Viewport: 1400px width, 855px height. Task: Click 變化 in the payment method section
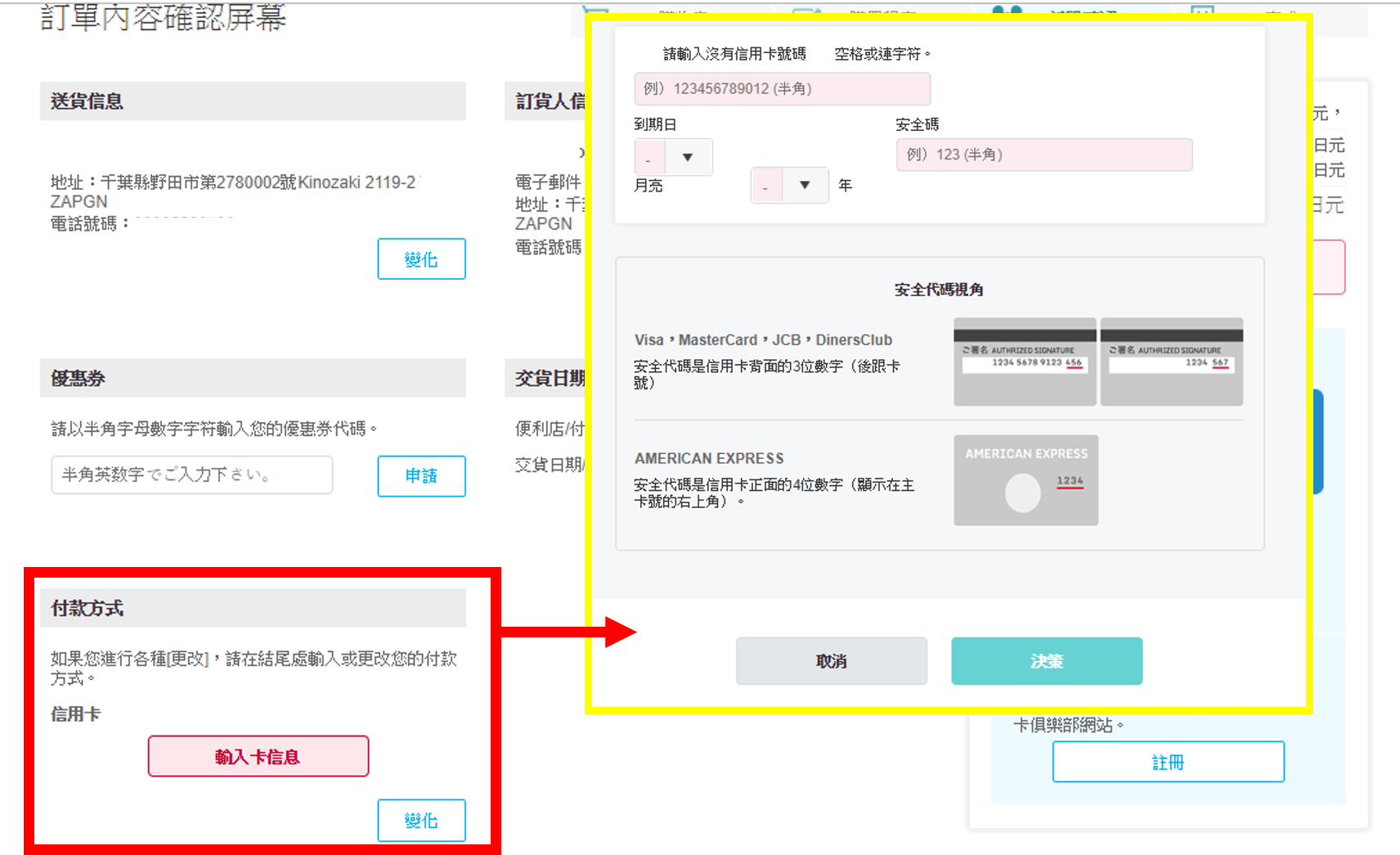click(x=421, y=821)
